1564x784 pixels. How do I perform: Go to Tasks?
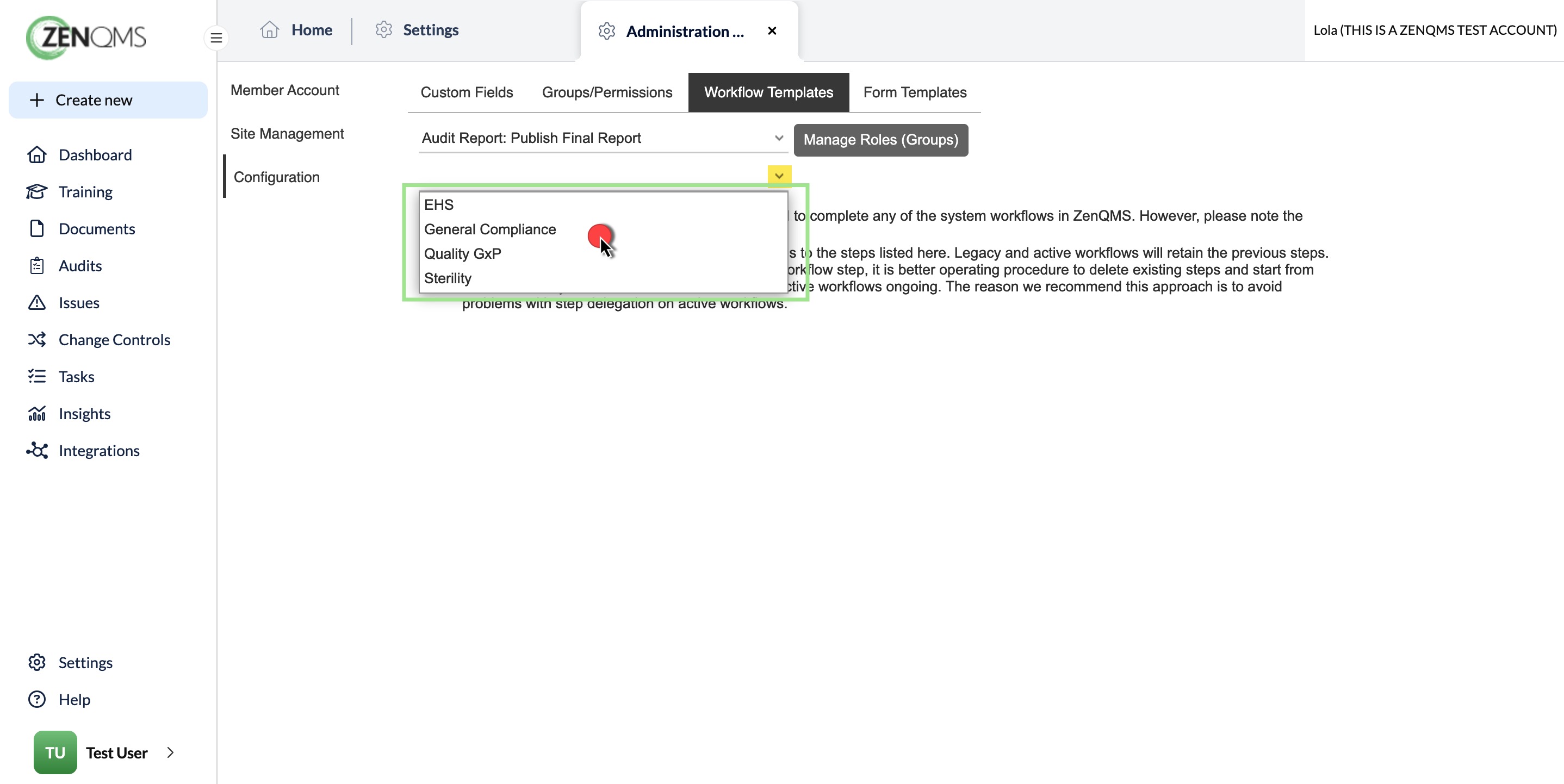pos(77,376)
